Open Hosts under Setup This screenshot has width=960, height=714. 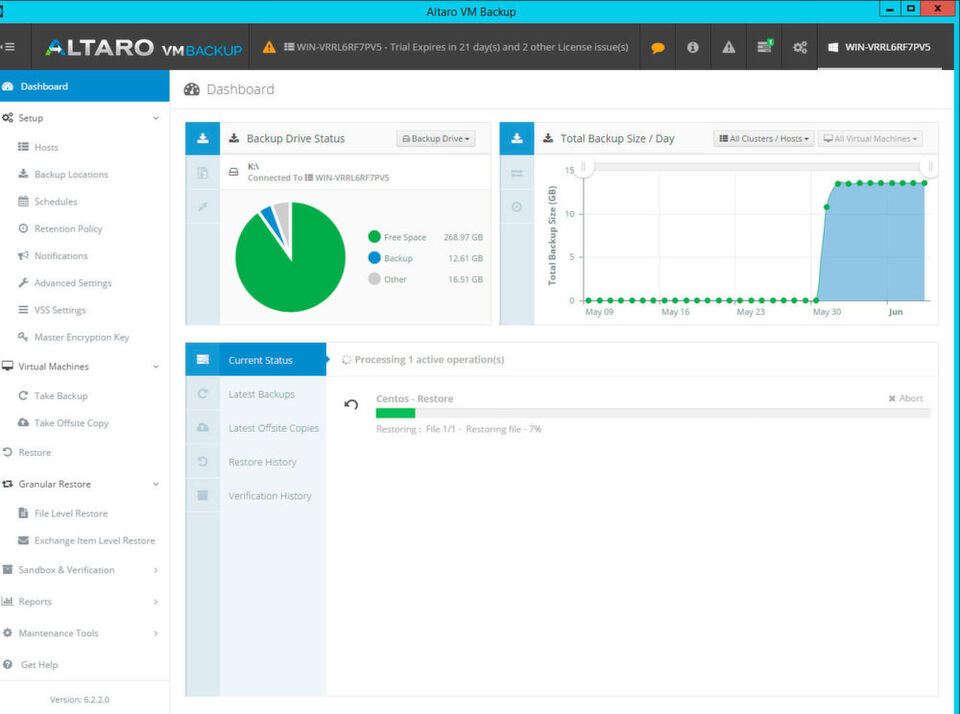click(47, 148)
